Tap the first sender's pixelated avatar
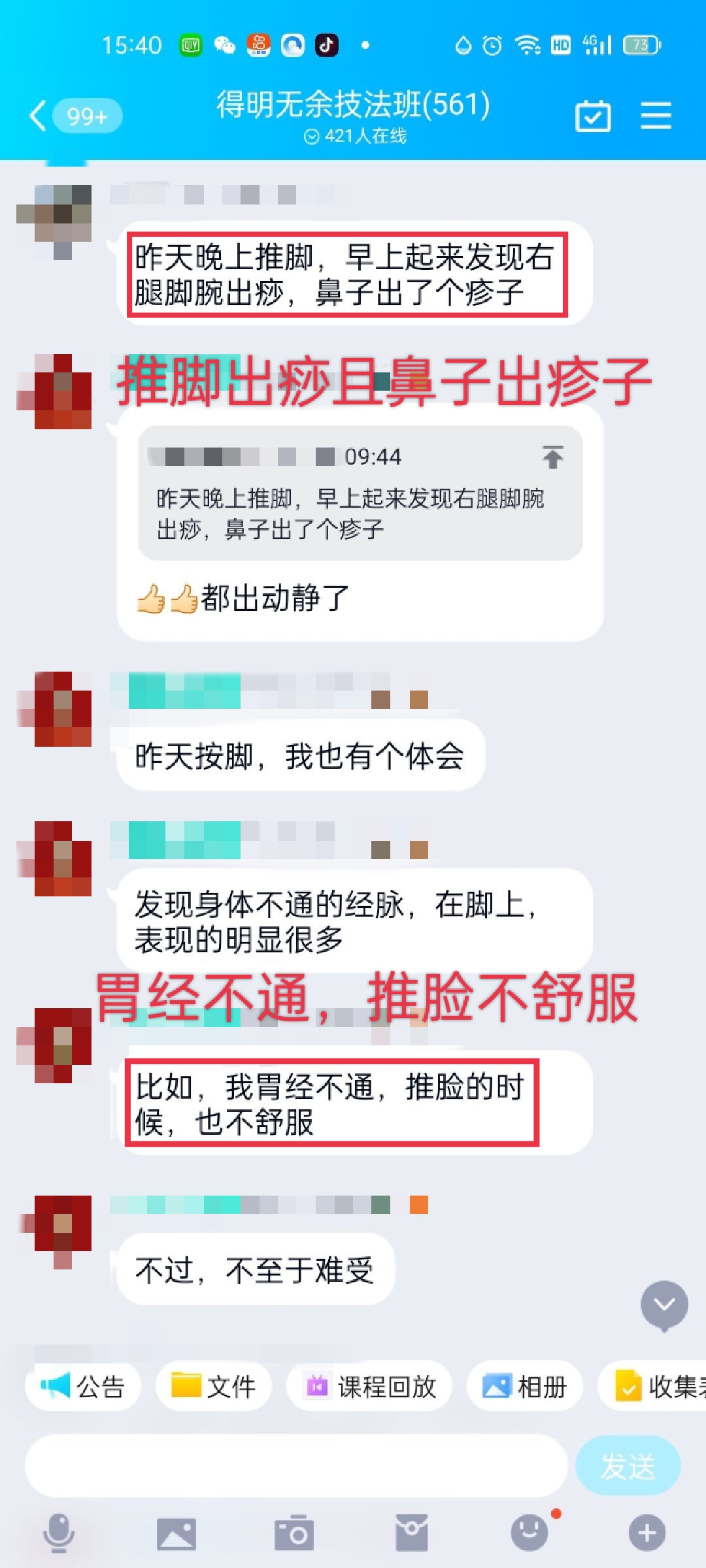 pos(54,222)
